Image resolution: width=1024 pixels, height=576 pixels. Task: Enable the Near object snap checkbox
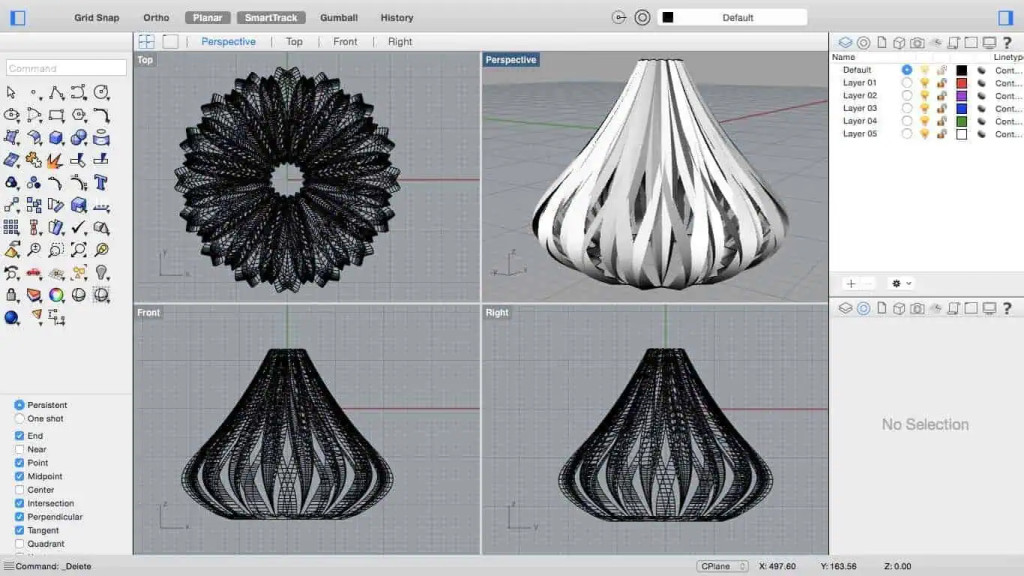tap(20, 450)
